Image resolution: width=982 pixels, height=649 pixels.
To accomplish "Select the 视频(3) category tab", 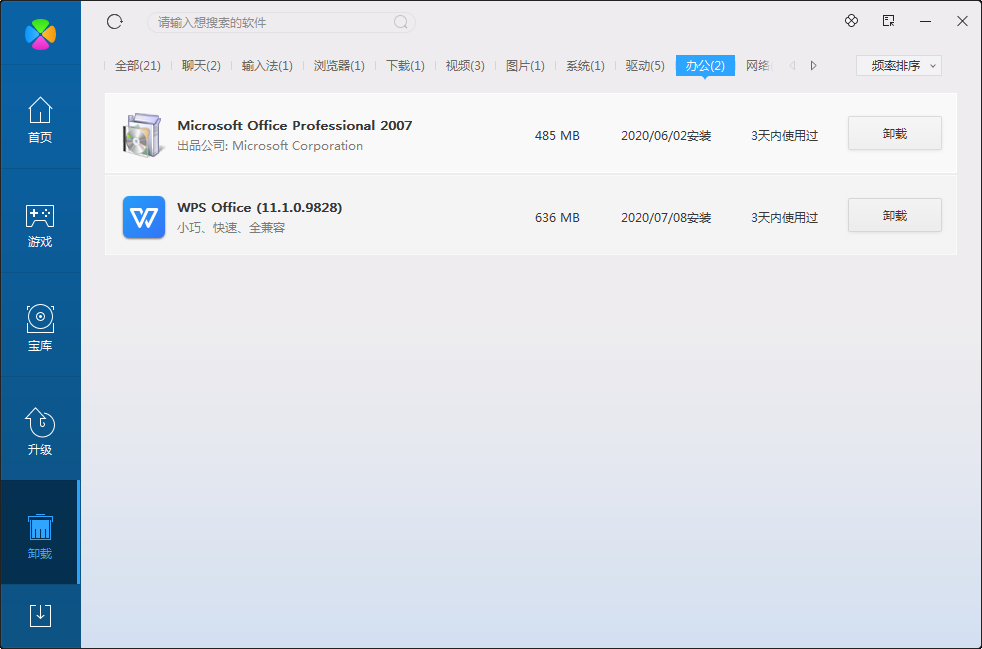I will coord(465,66).
